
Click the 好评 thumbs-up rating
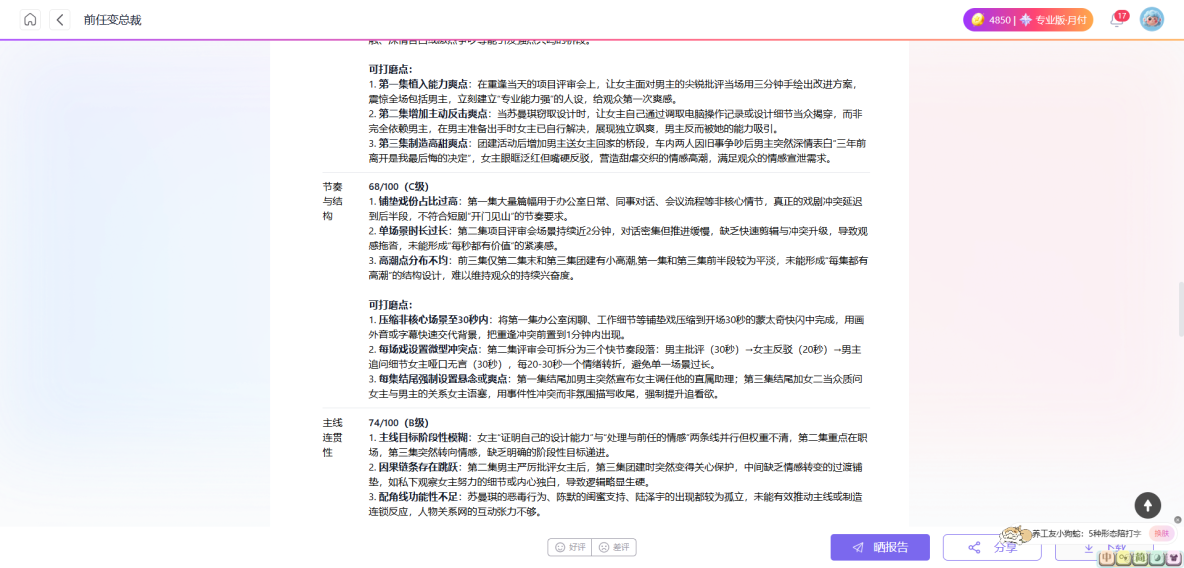point(570,547)
